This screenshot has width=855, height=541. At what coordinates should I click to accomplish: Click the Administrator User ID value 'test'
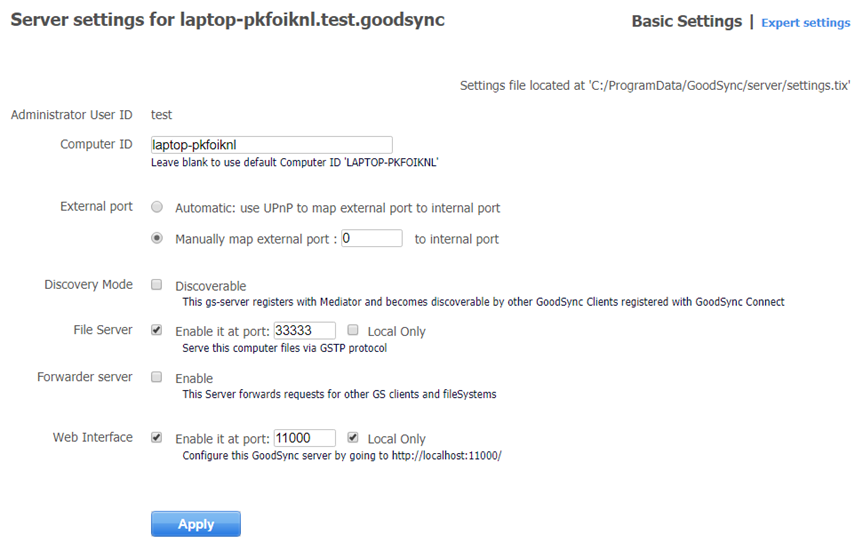tap(161, 115)
